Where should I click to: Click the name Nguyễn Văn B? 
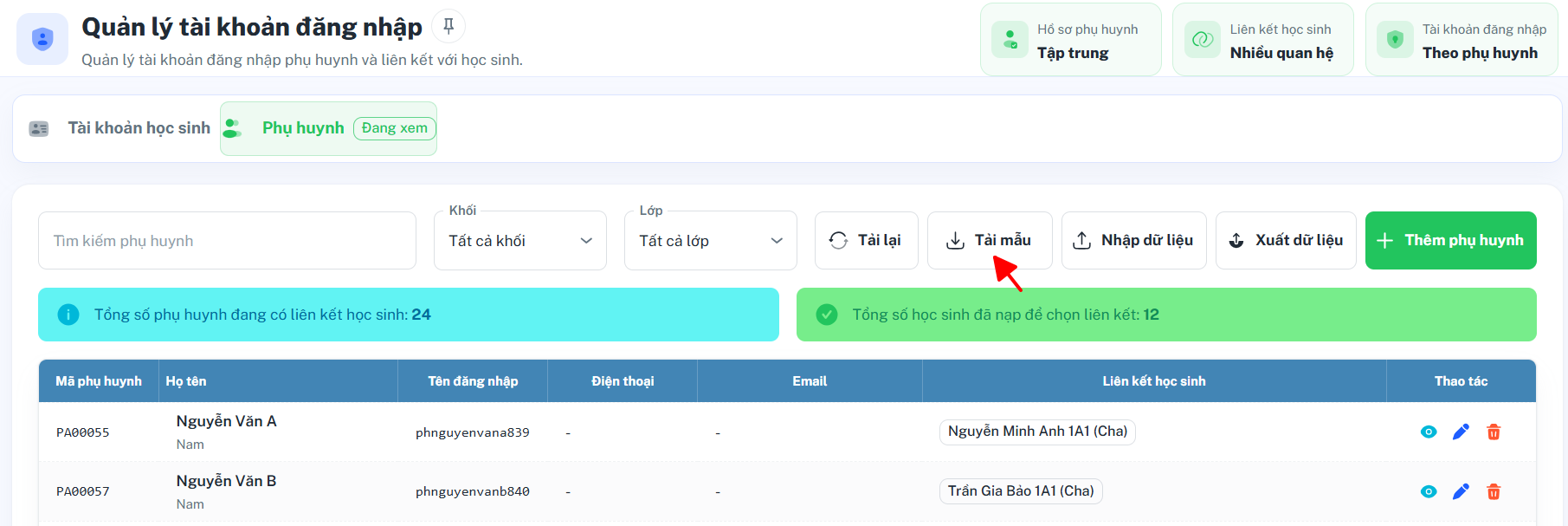click(x=227, y=481)
